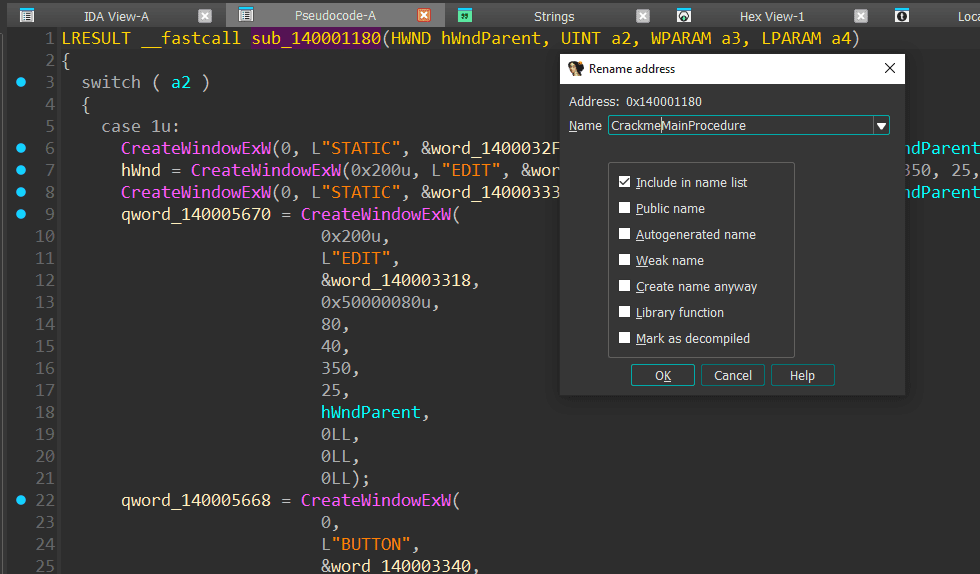The width and height of the screenshot is (980, 574).
Task: Close the Pseudocode-A tab
Action: tap(424, 16)
